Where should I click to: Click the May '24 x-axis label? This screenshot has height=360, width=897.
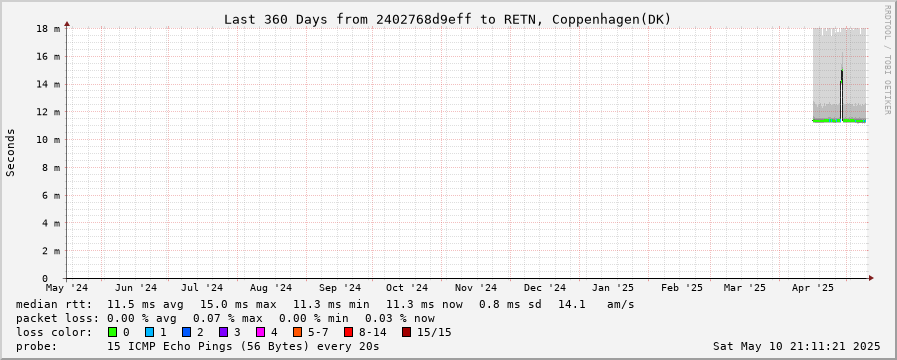[67, 288]
